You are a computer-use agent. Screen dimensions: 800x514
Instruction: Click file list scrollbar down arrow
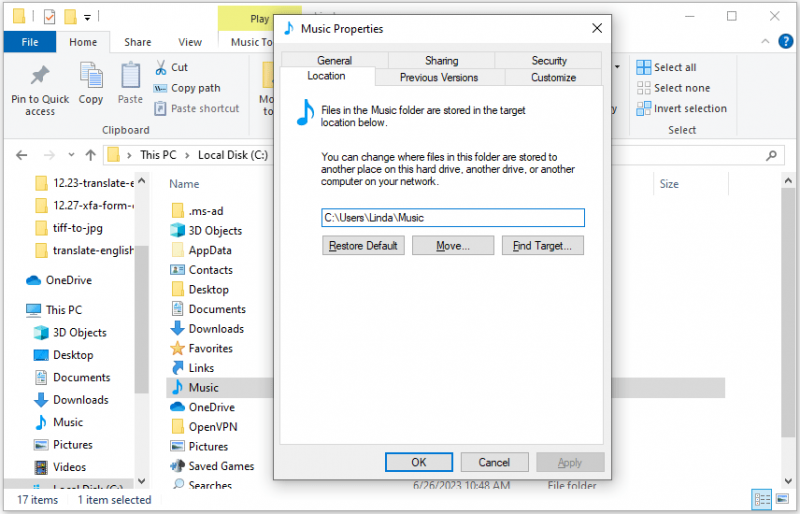(x=788, y=481)
